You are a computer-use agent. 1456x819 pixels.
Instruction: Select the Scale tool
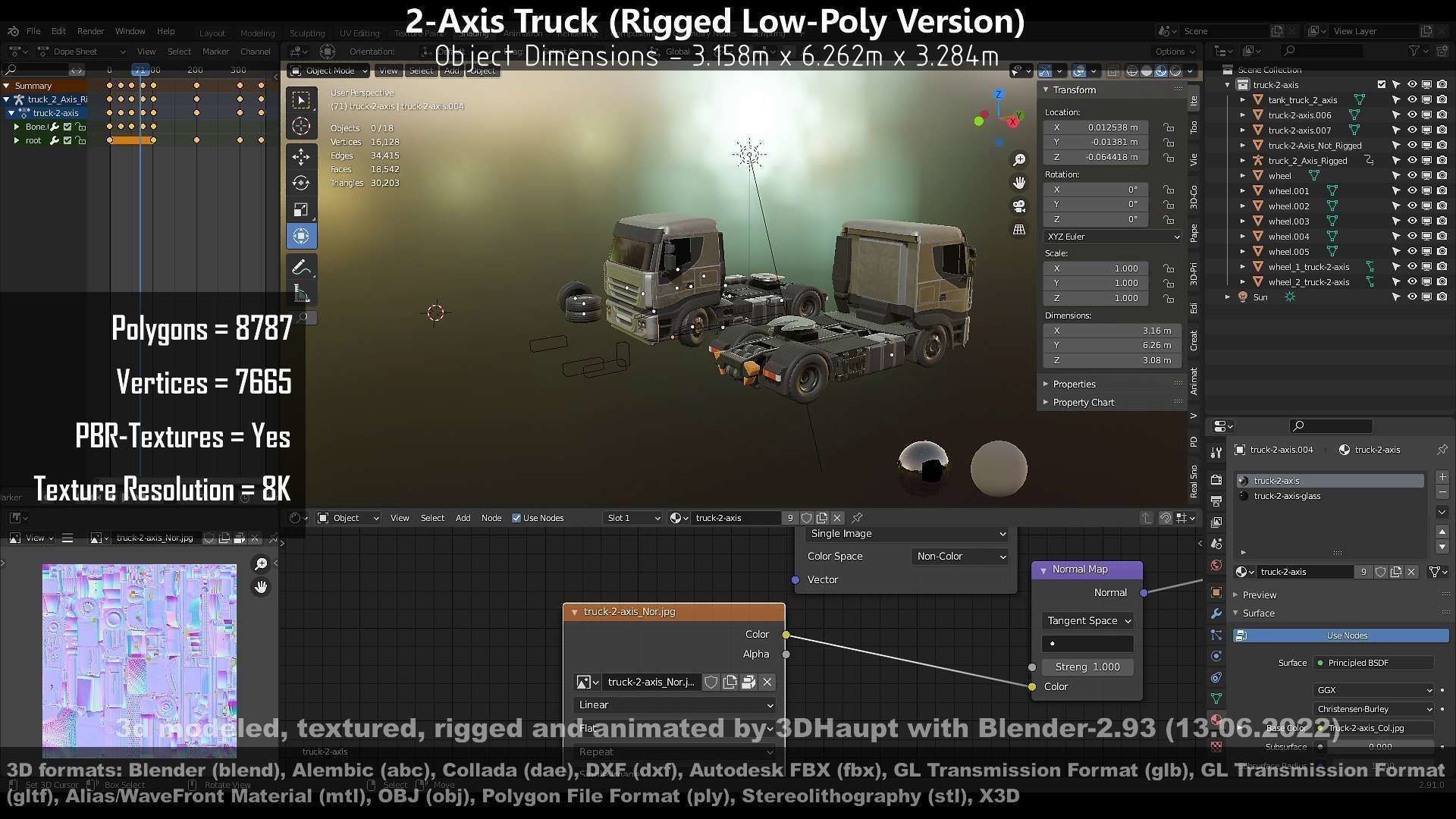coord(301,209)
